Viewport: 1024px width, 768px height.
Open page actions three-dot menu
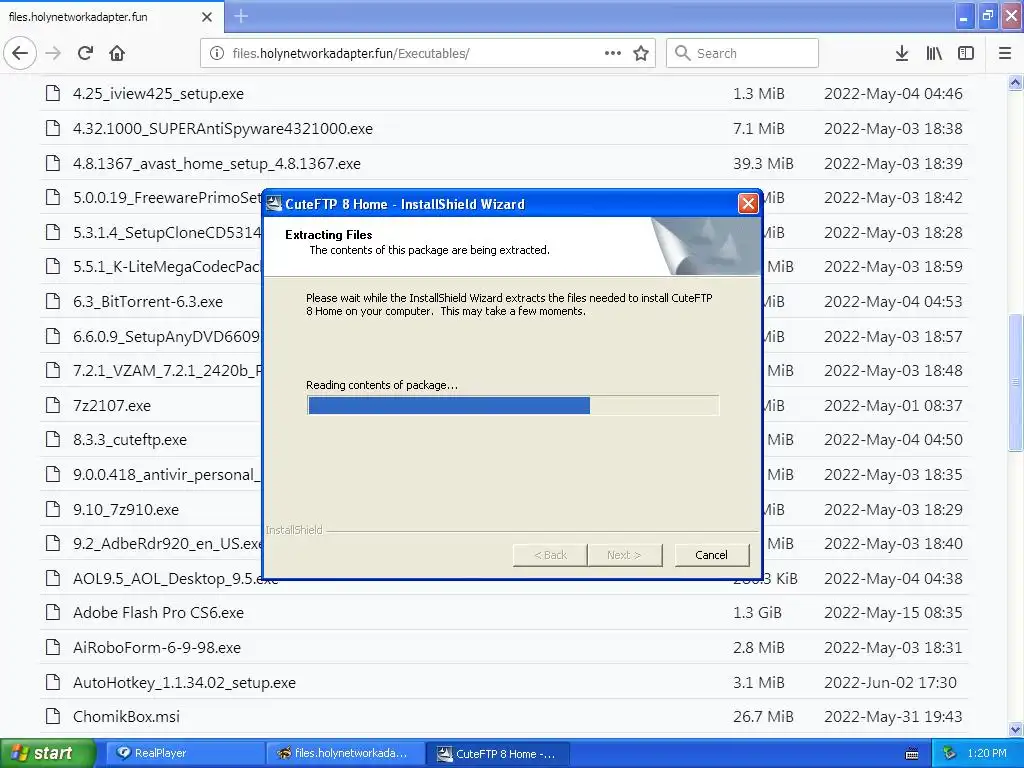click(x=613, y=54)
